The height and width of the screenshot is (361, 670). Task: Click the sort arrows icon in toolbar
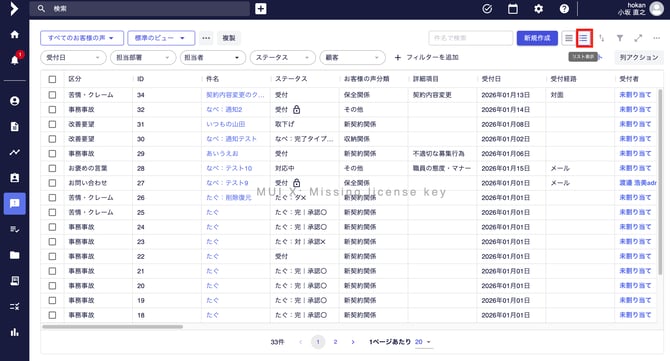[602, 38]
